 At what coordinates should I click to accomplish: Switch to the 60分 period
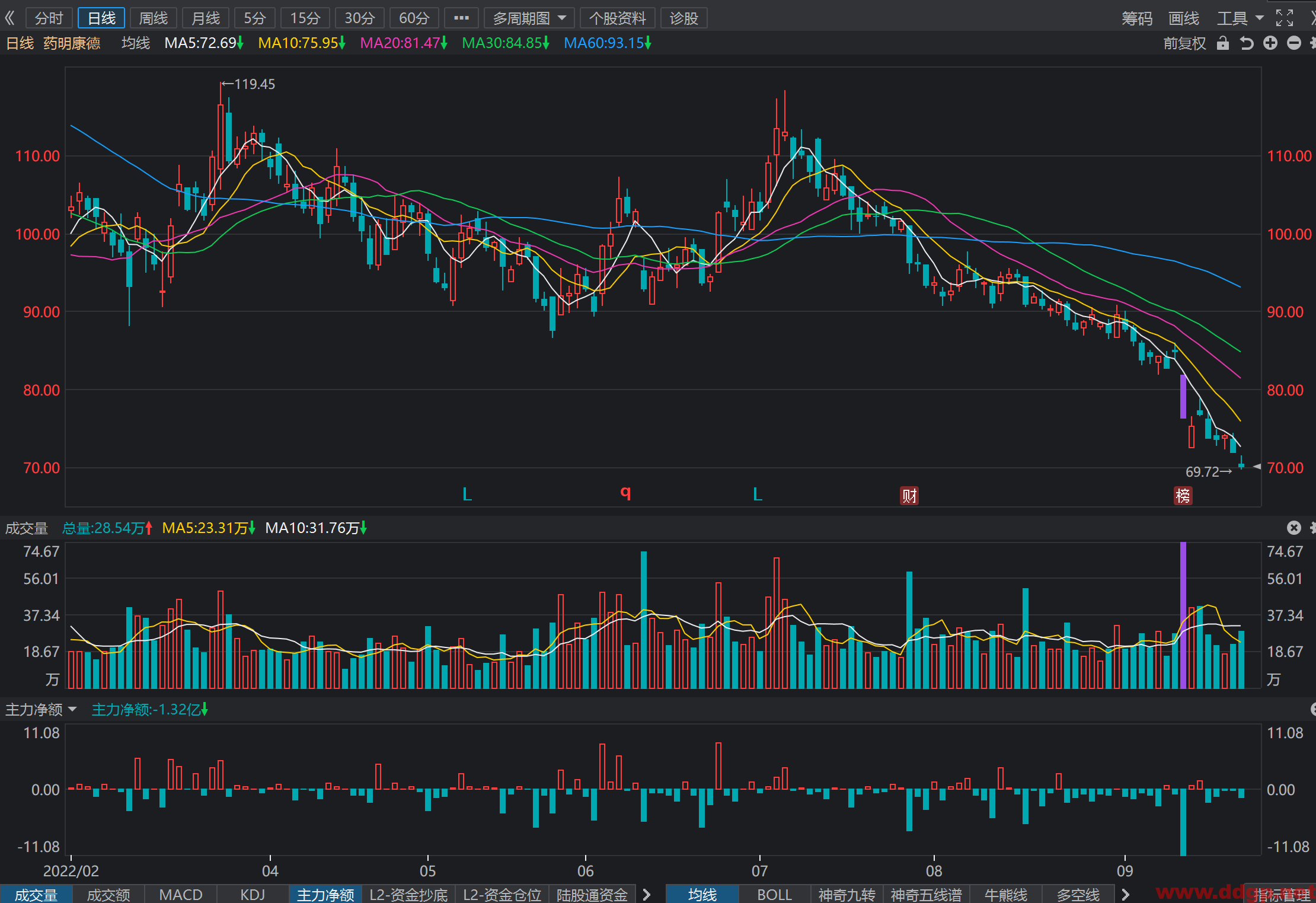tap(414, 18)
